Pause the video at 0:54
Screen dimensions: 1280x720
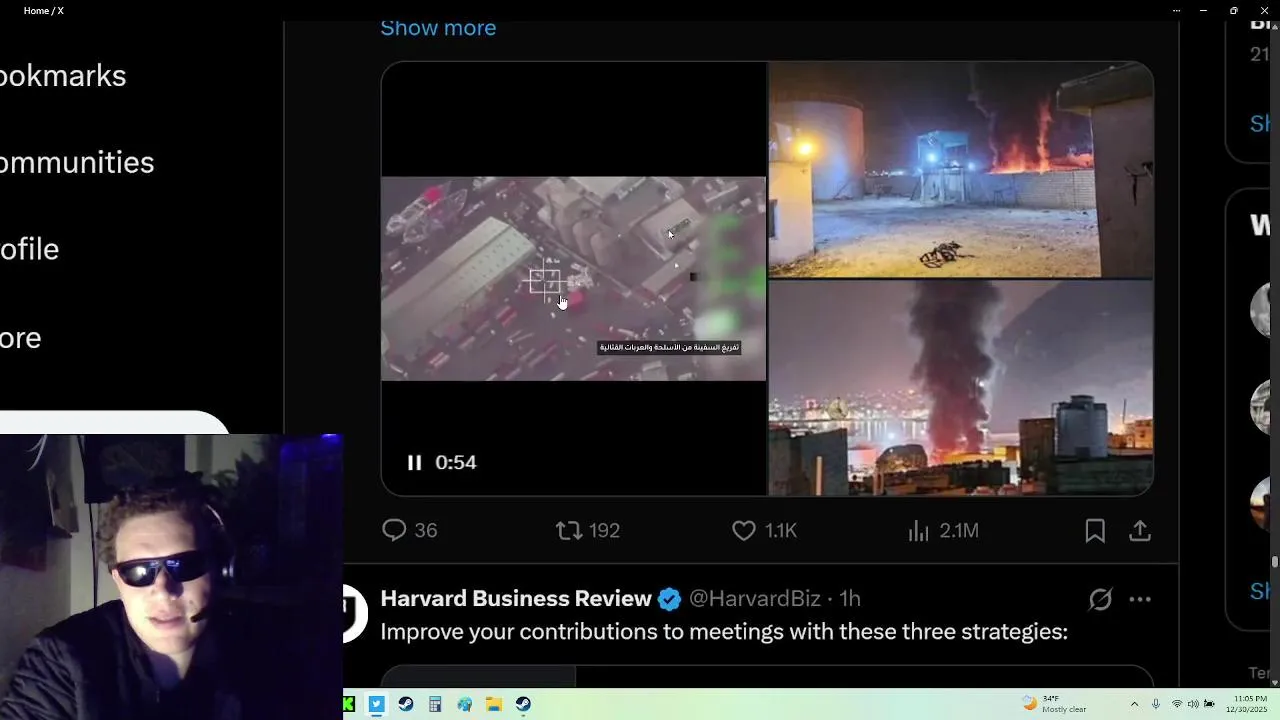(414, 462)
